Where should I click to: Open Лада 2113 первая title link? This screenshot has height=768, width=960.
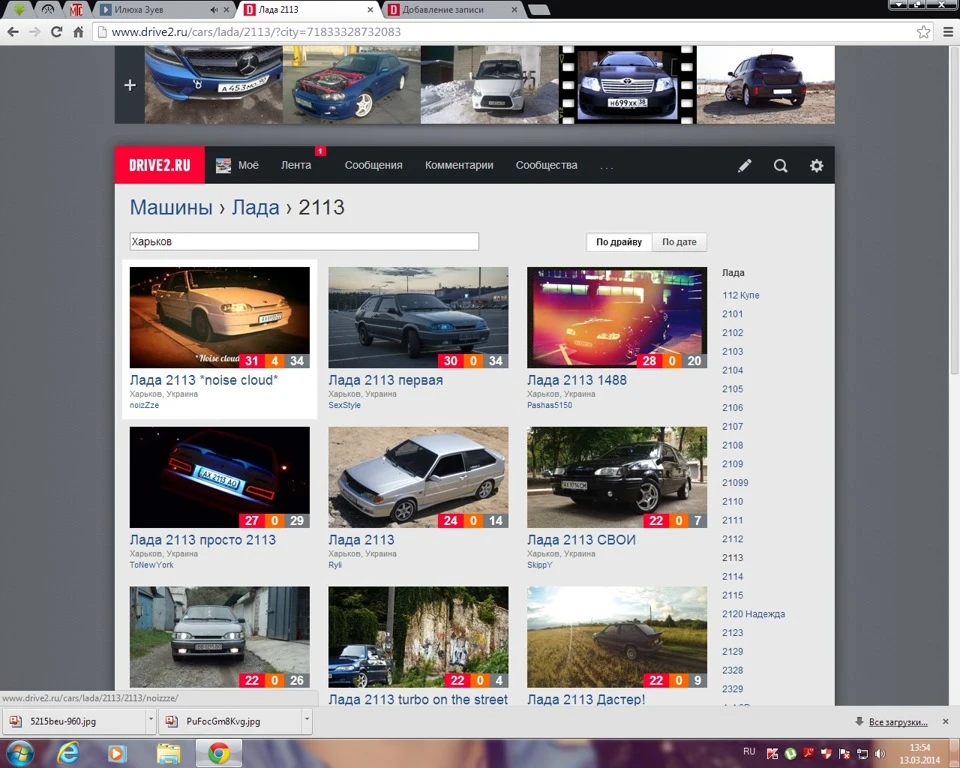(x=386, y=380)
